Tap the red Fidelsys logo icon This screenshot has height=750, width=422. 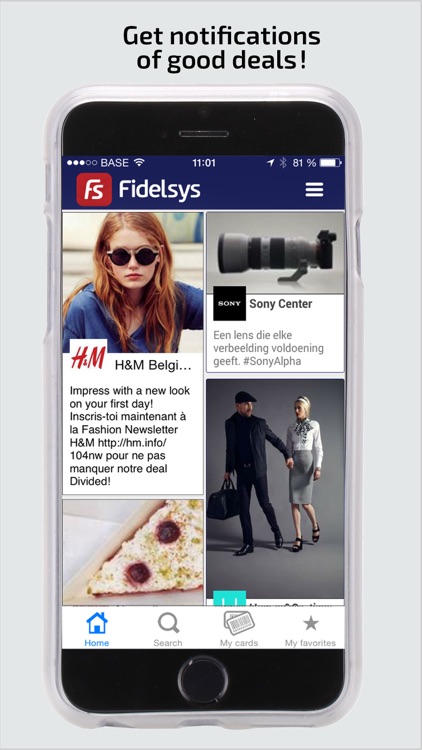click(94, 189)
